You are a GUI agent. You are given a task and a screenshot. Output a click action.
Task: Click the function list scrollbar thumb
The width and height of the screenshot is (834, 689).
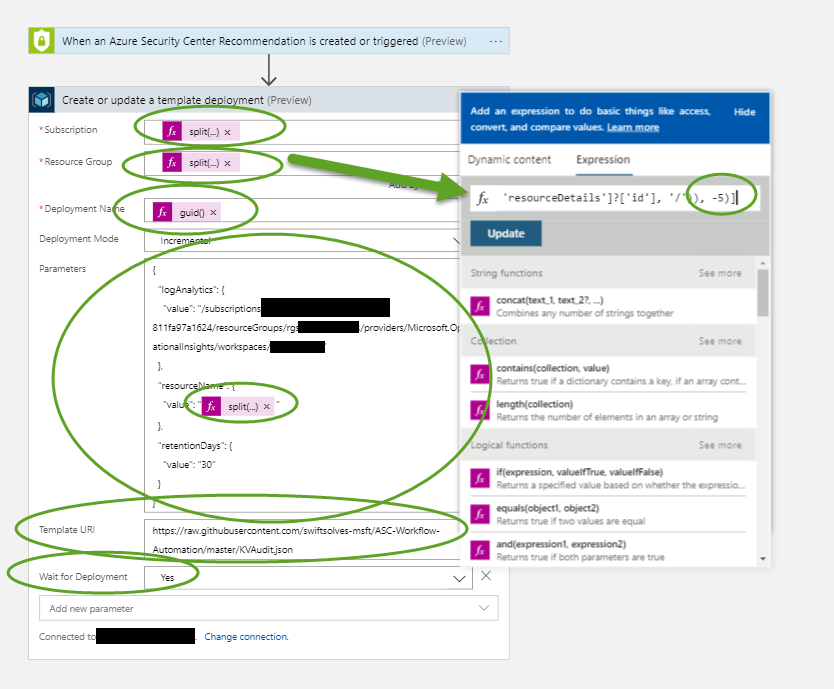point(763,293)
